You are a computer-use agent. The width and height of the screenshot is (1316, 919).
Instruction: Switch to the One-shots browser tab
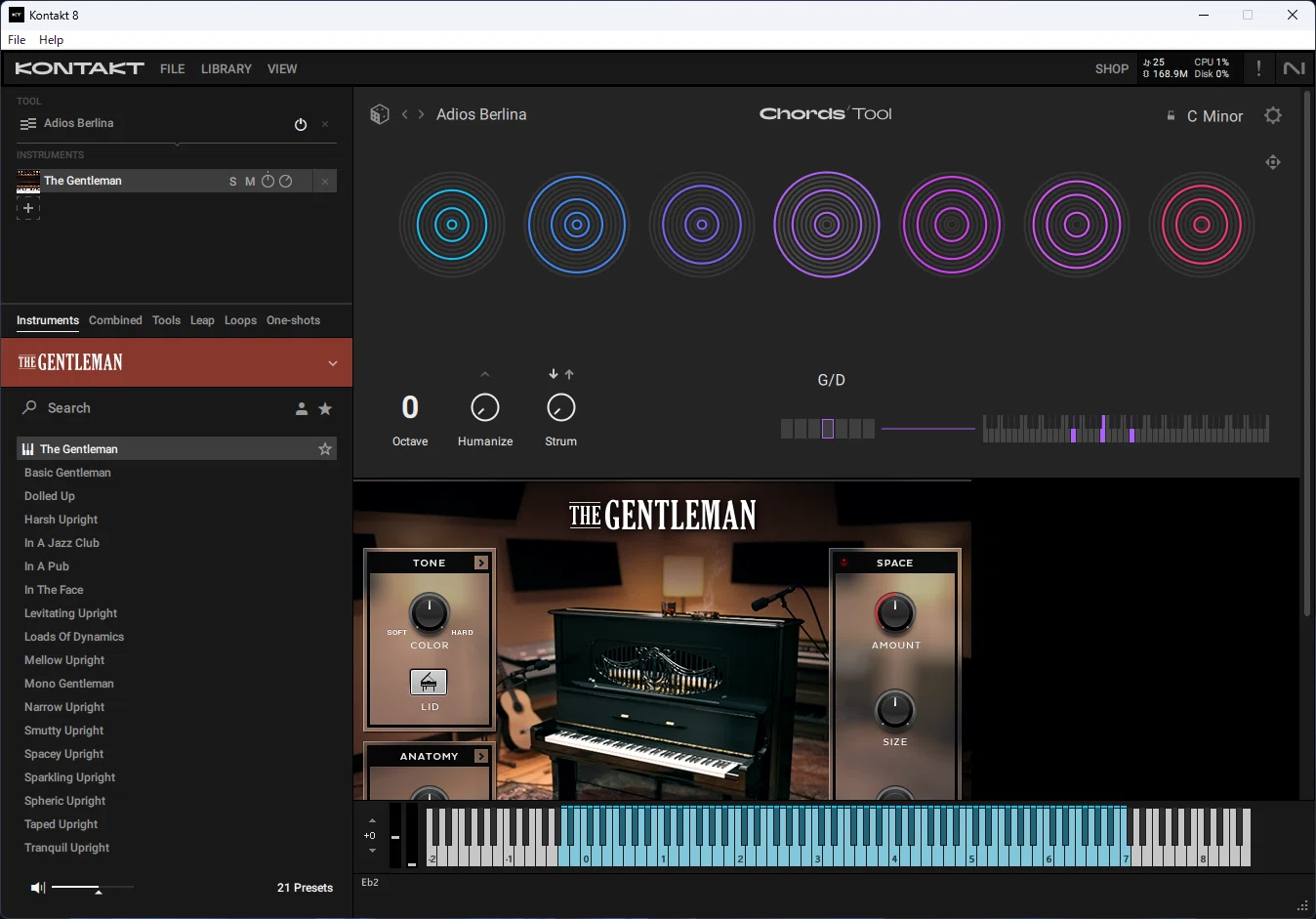pyautogui.click(x=293, y=320)
